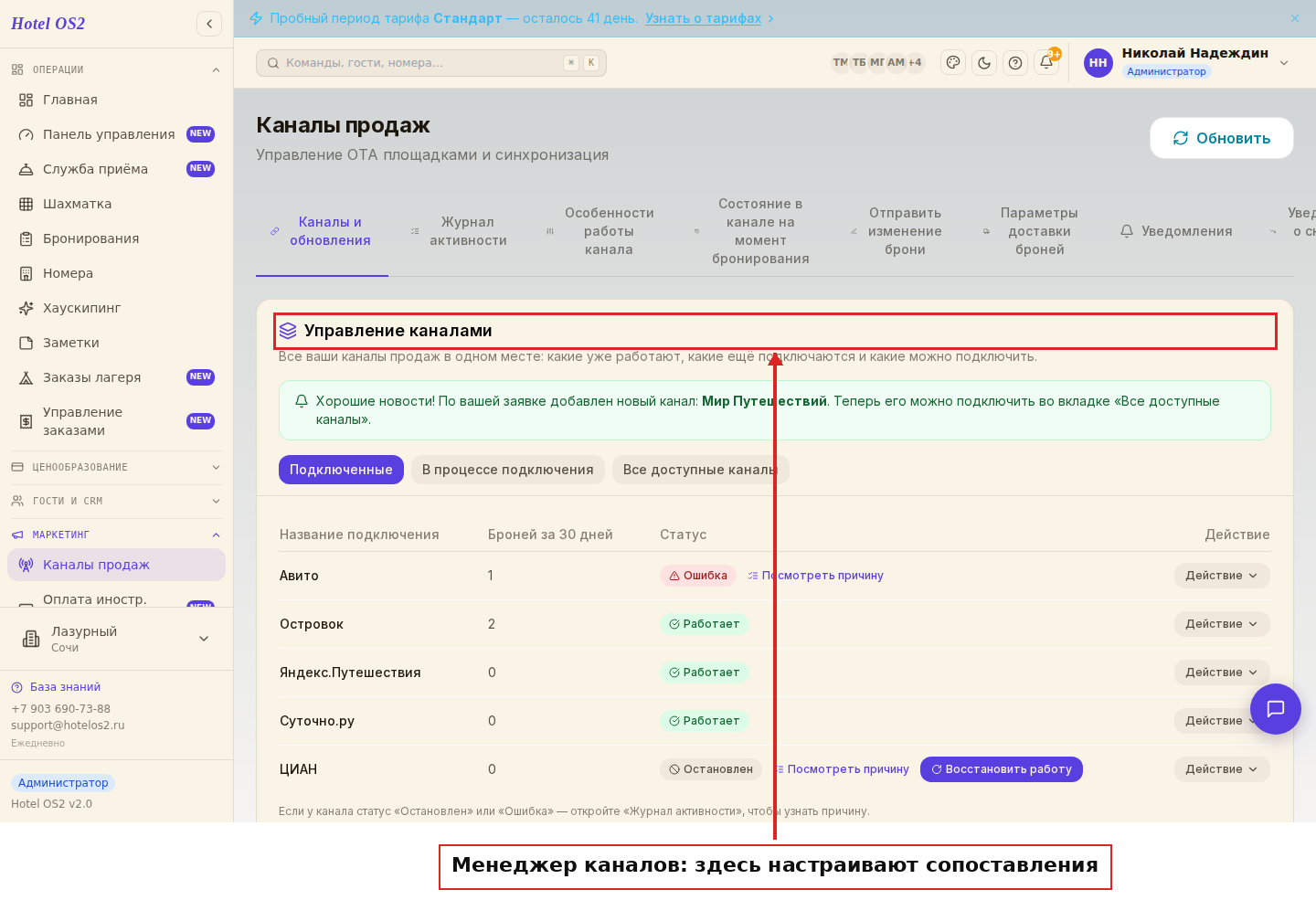1316x911 pixels.
Task: Select the Подключенные filter
Action: point(341,470)
